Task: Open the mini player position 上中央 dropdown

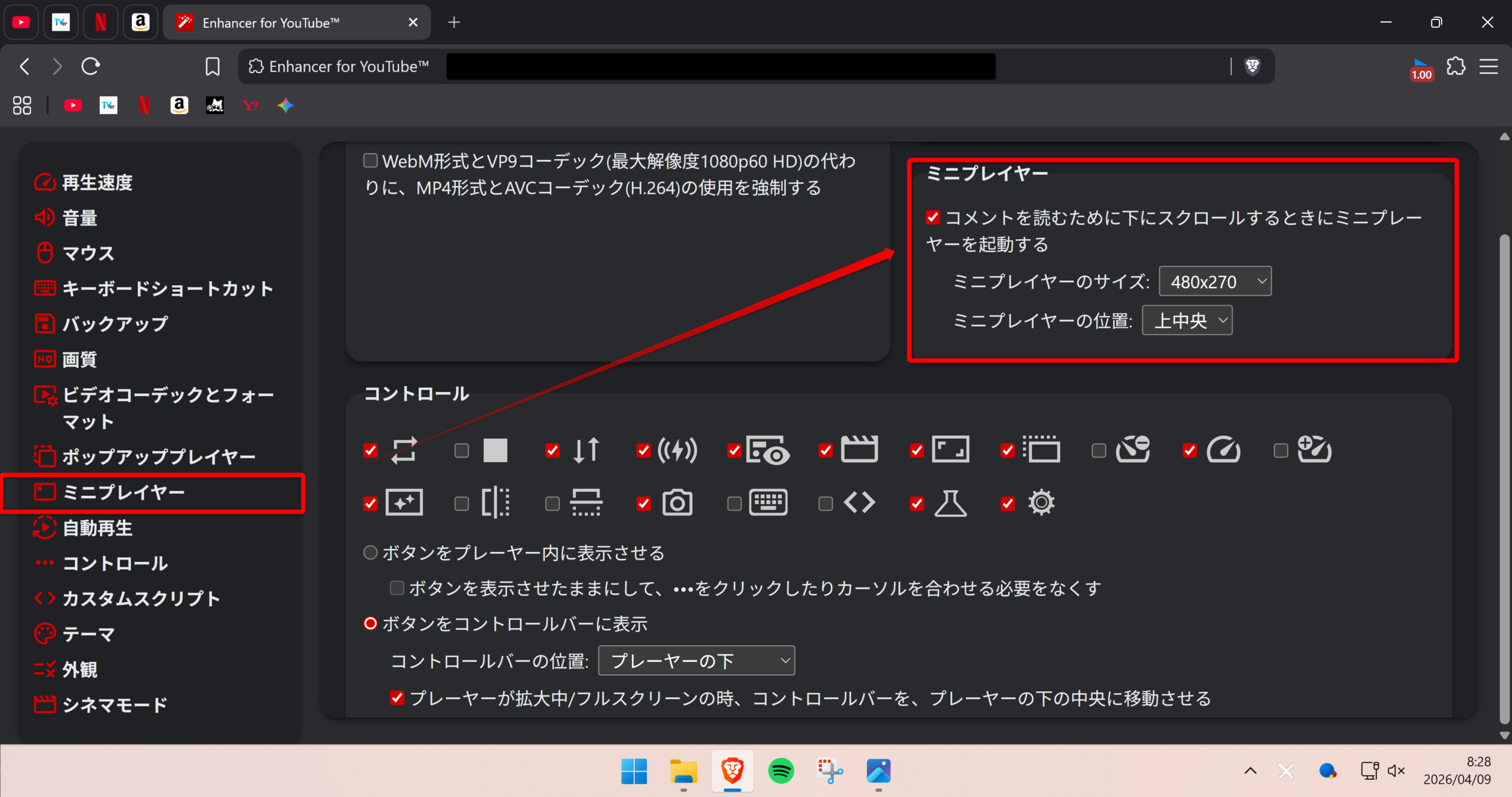Action: click(1187, 321)
